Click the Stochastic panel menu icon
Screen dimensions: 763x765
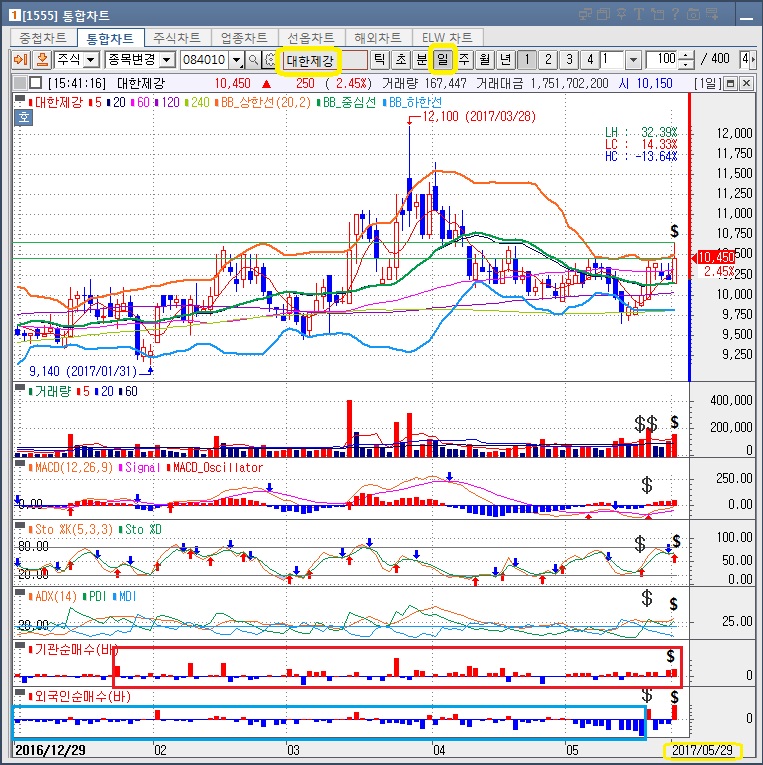coord(20,526)
